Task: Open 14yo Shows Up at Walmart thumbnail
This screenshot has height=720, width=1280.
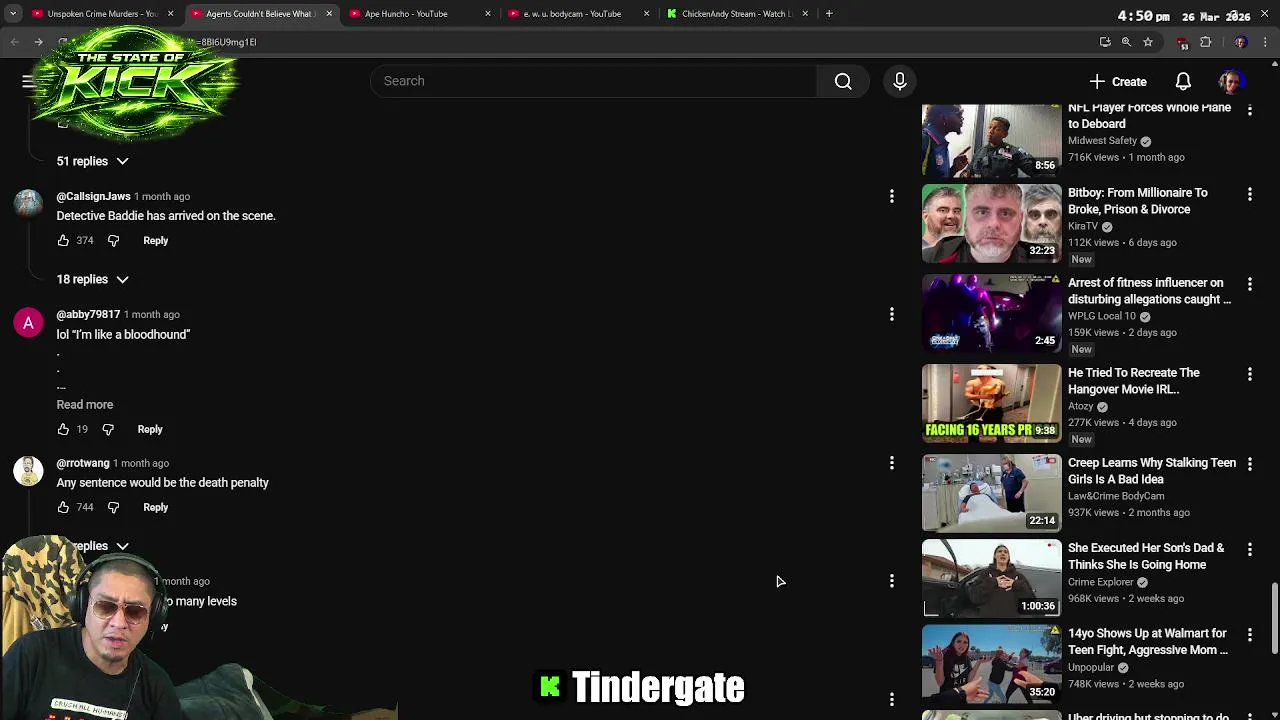Action: point(991,664)
